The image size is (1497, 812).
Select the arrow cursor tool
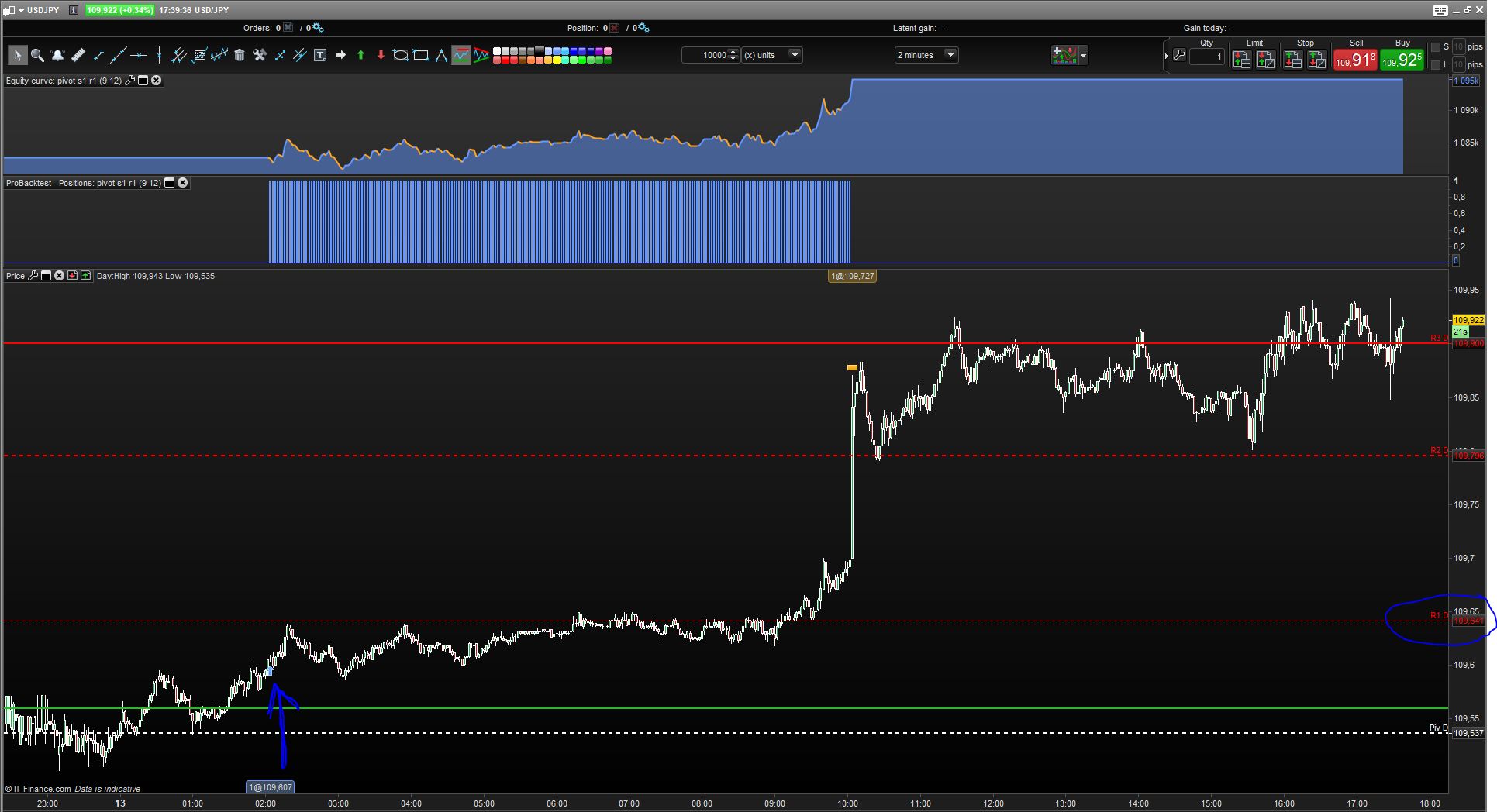pos(17,55)
